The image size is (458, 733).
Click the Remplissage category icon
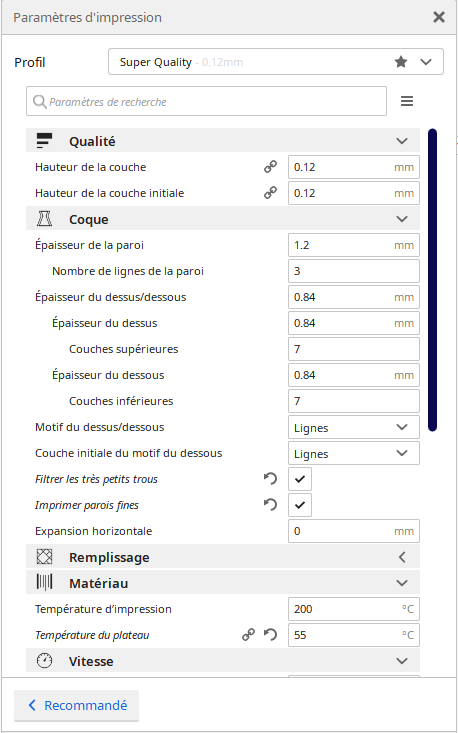click(44, 557)
